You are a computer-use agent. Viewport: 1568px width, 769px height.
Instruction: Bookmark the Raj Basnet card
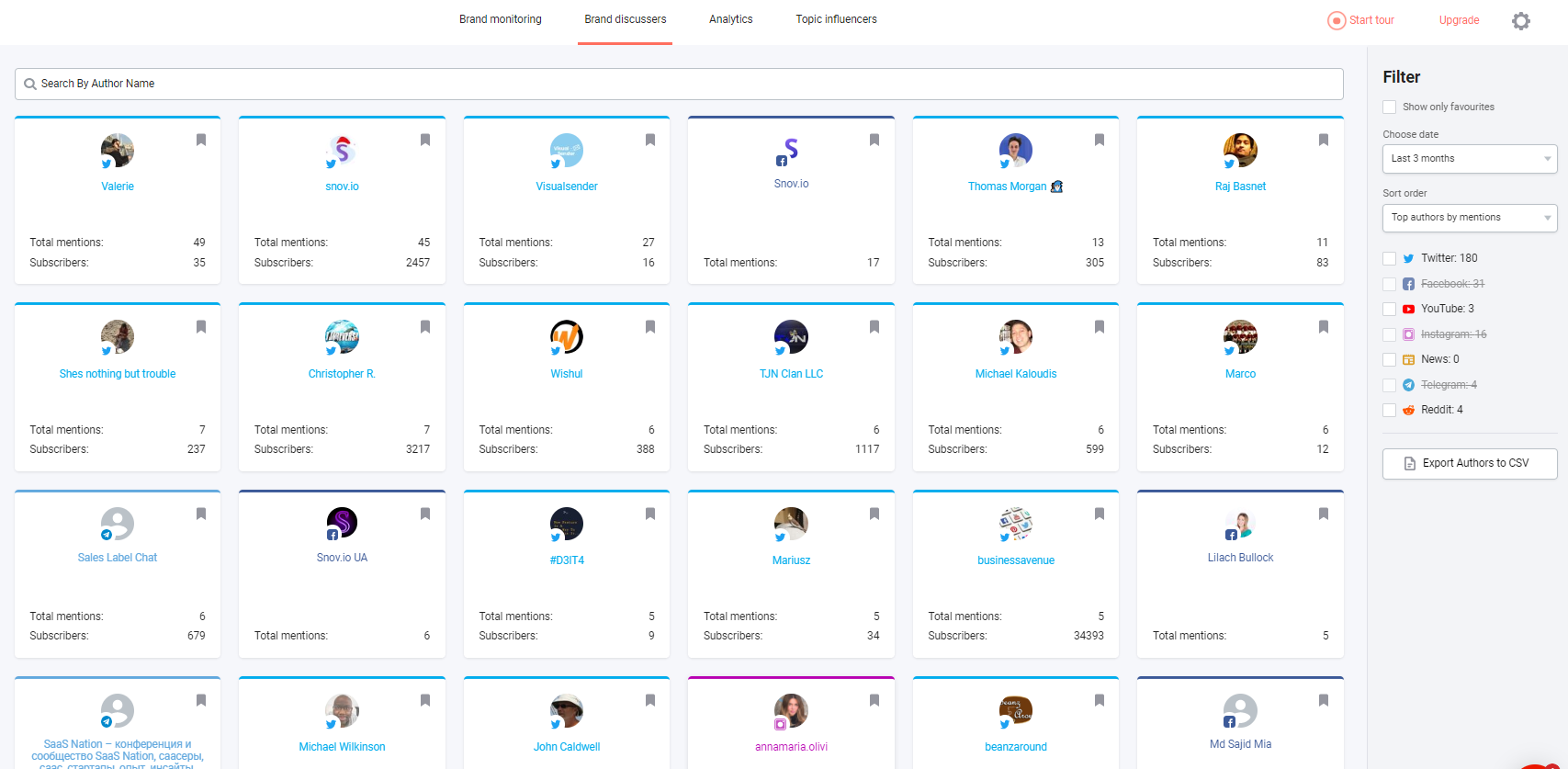[1324, 140]
